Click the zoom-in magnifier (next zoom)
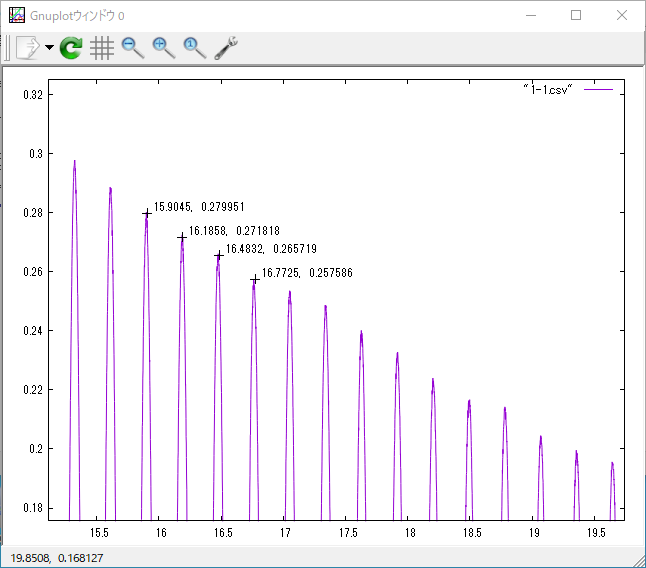Image resolution: width=646 pixels, height=568 pixels. point(163,48)
